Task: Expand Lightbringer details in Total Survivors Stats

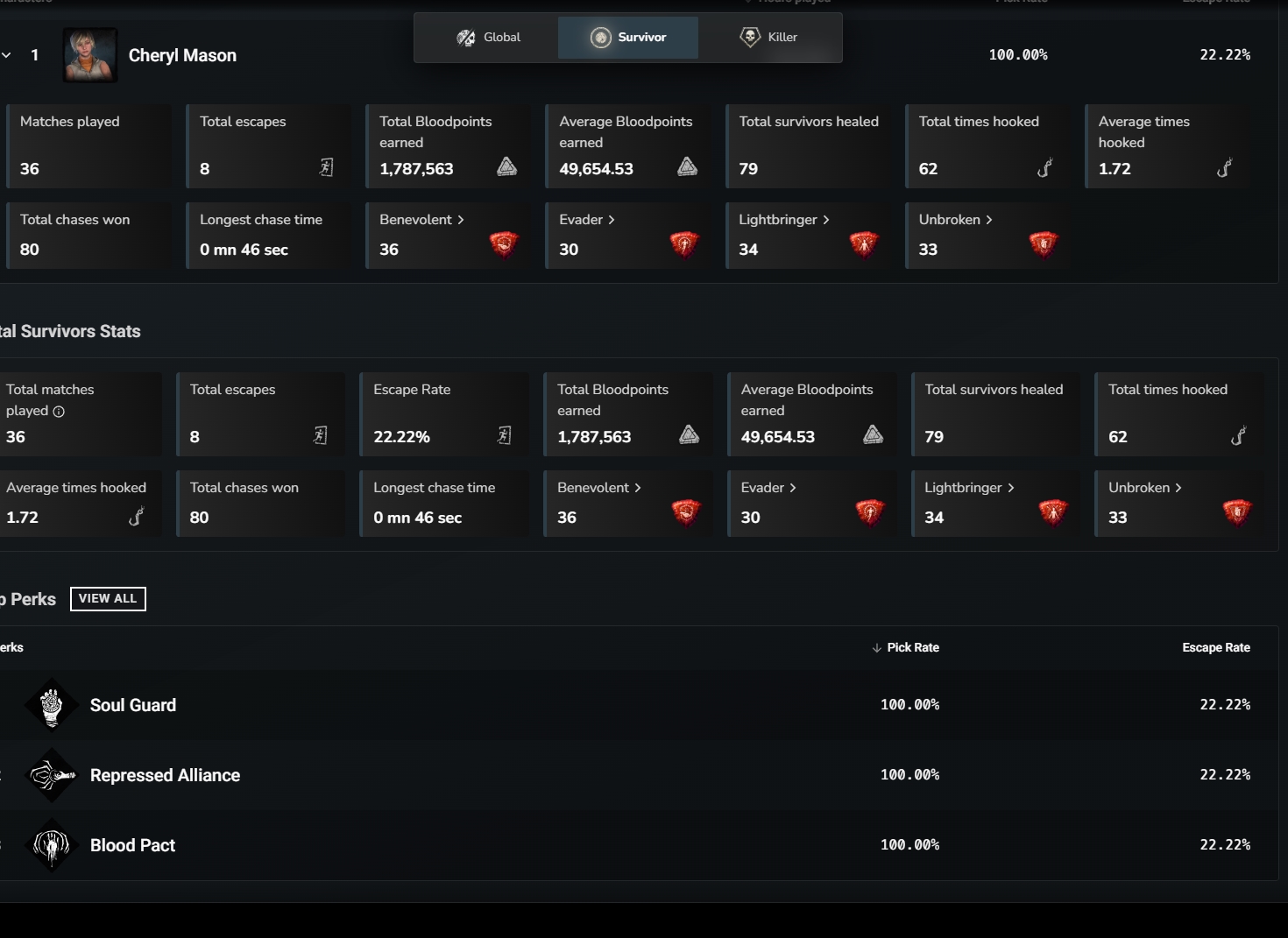Action: [970, 488]
